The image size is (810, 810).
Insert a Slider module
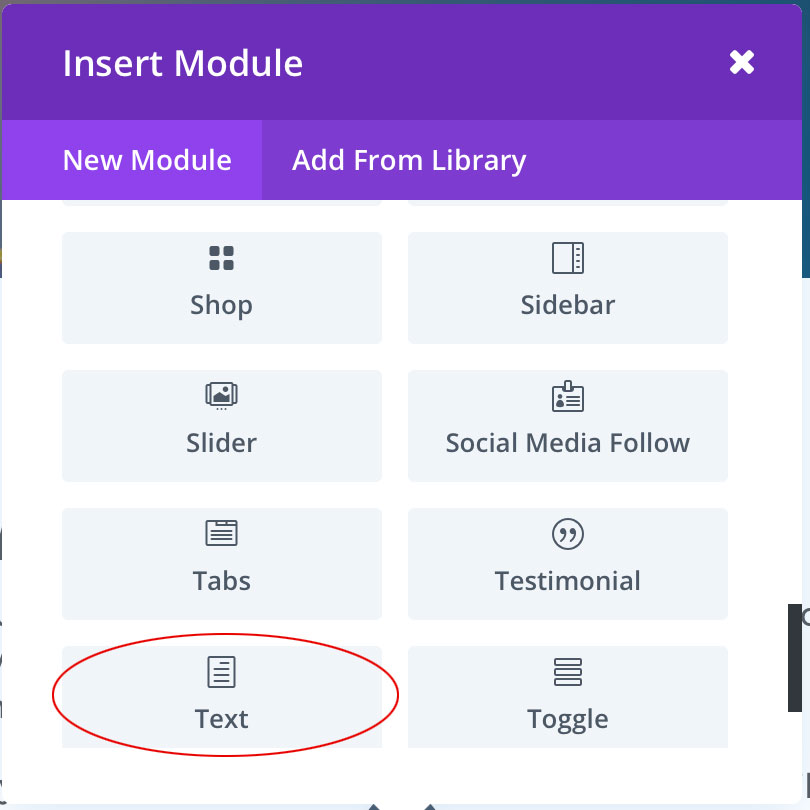tap(221, 426)
